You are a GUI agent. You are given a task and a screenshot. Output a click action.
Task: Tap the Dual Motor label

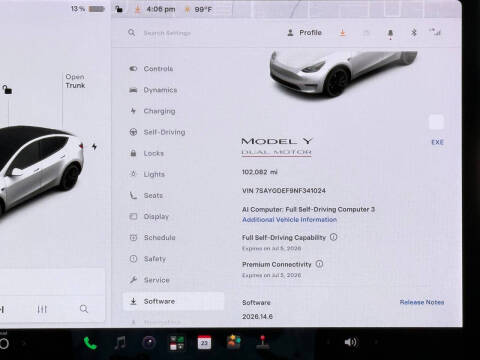(276, 152)
